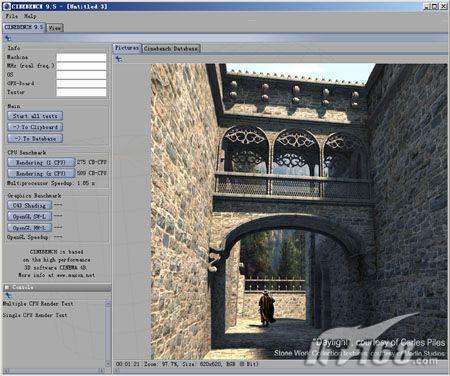Open the Help menu

pyautogui.click(x=30, y=16)
